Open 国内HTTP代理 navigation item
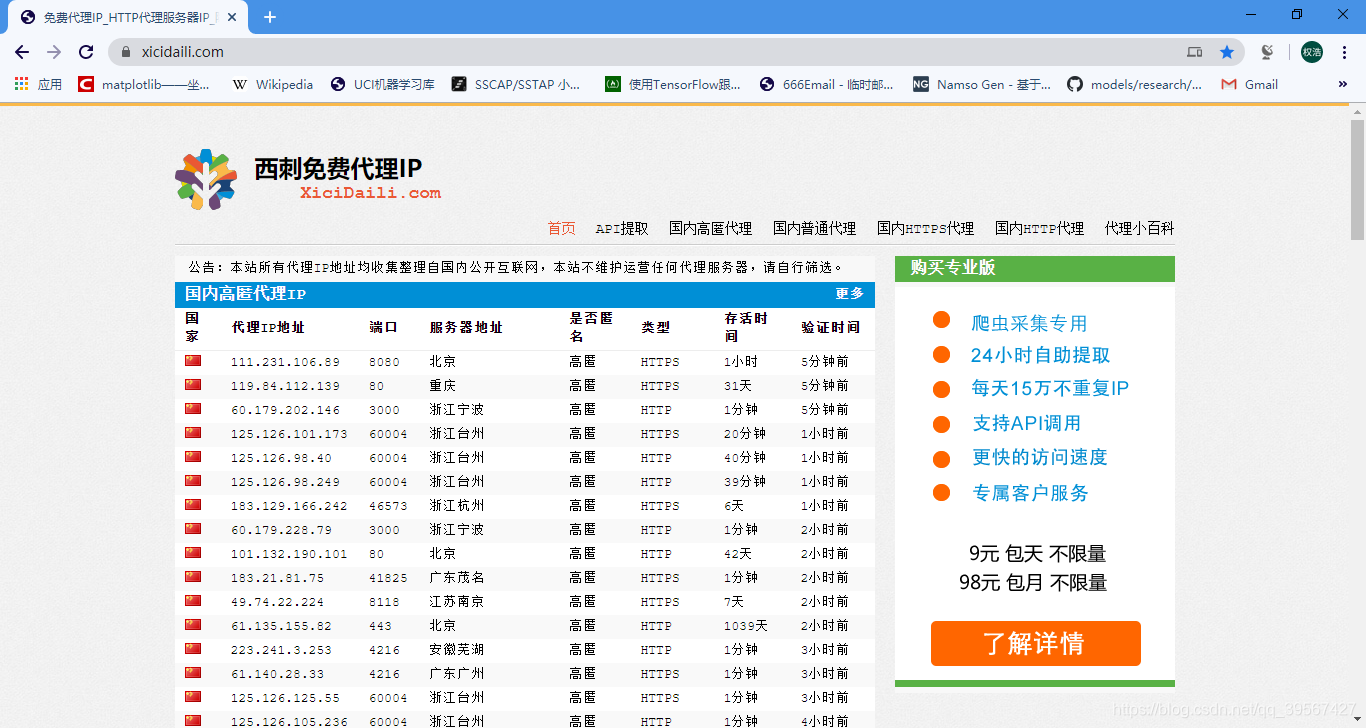This screenshot has height=728, width=1366. [1039, 228]
